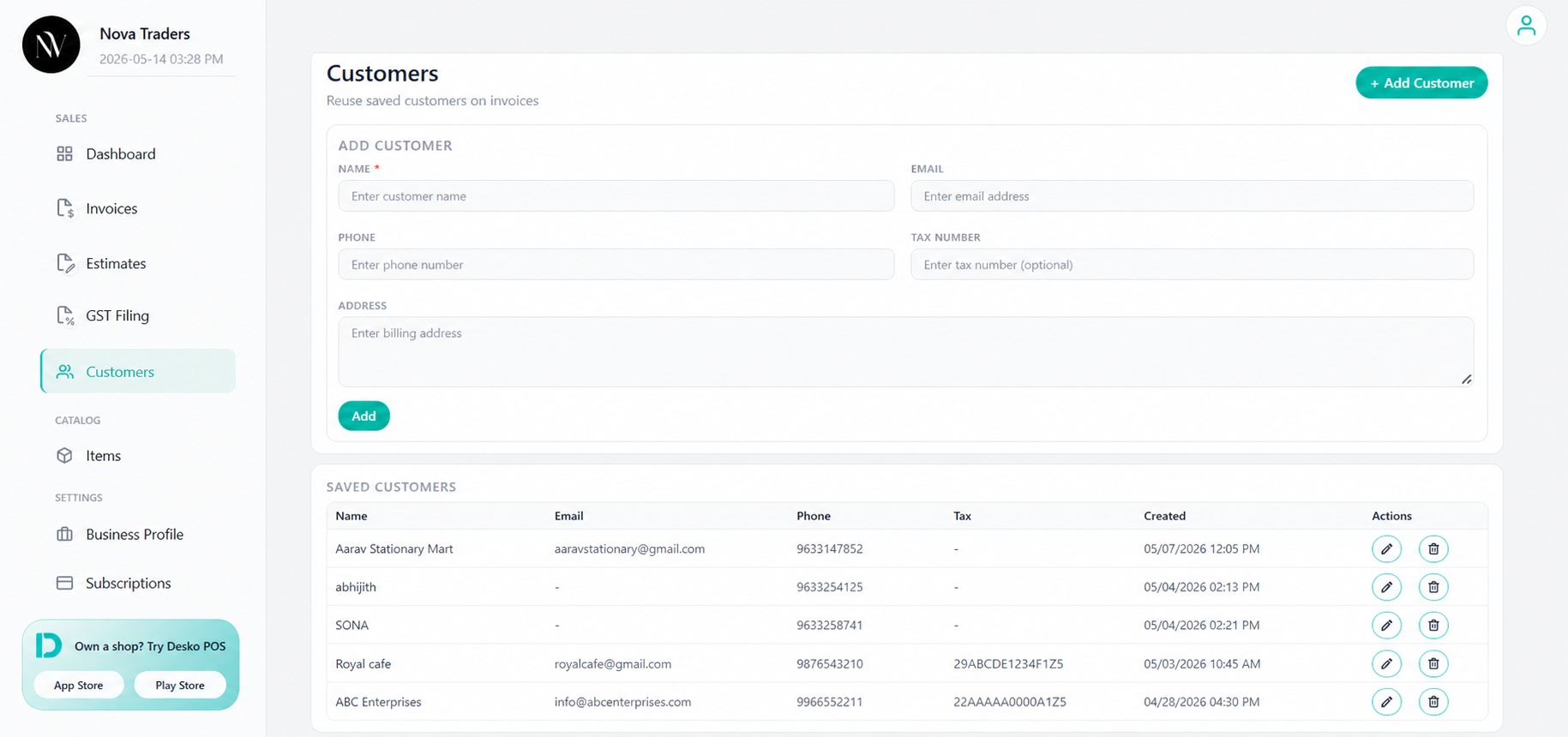Click the Nova Traders logo avatar

tap(51, 45)
